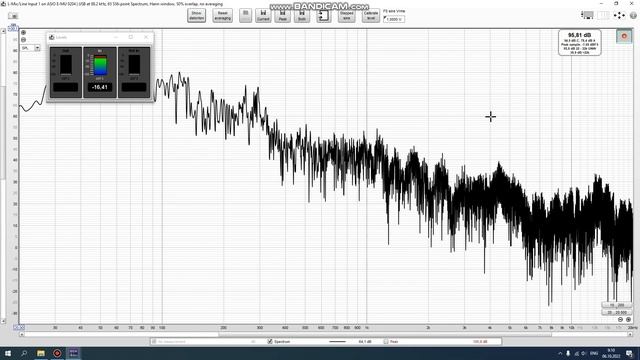
Task: Toggle the No measurement trace checkbox
Action: click(x=154, y=341)
